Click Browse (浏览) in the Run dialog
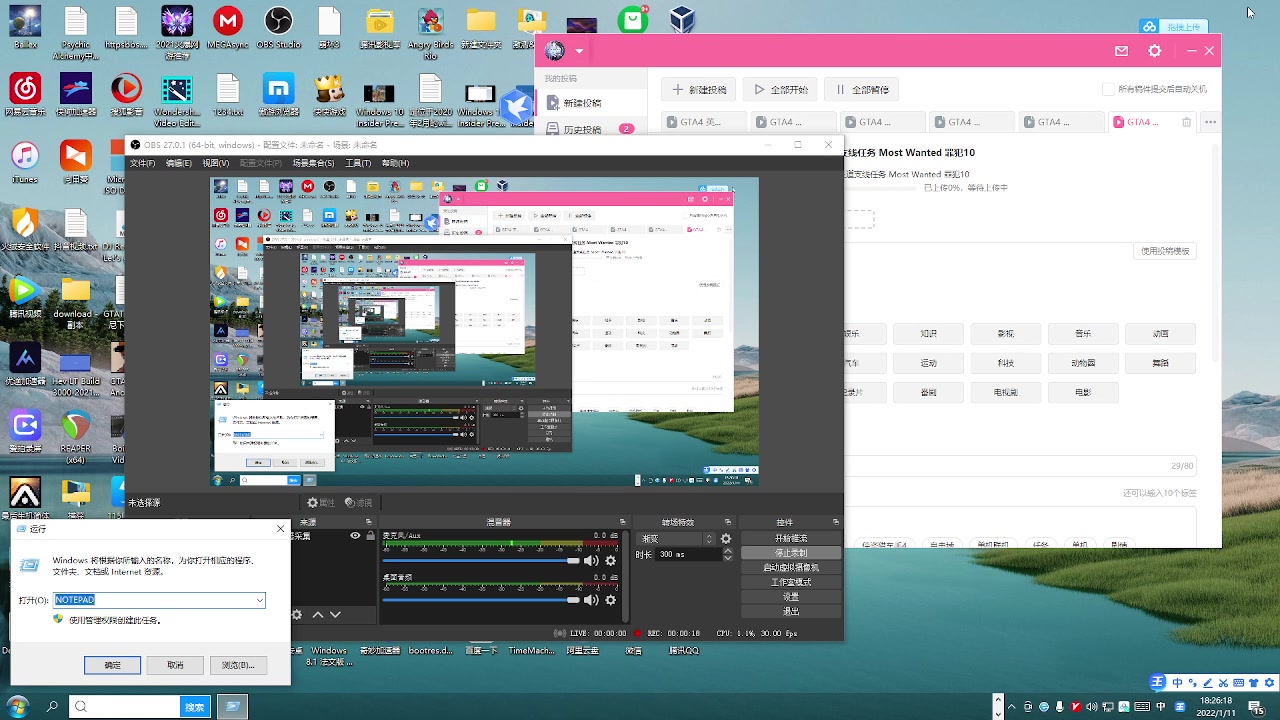Image resolution: width=1280 pixels, height=720 pixels. pos(238,665)
